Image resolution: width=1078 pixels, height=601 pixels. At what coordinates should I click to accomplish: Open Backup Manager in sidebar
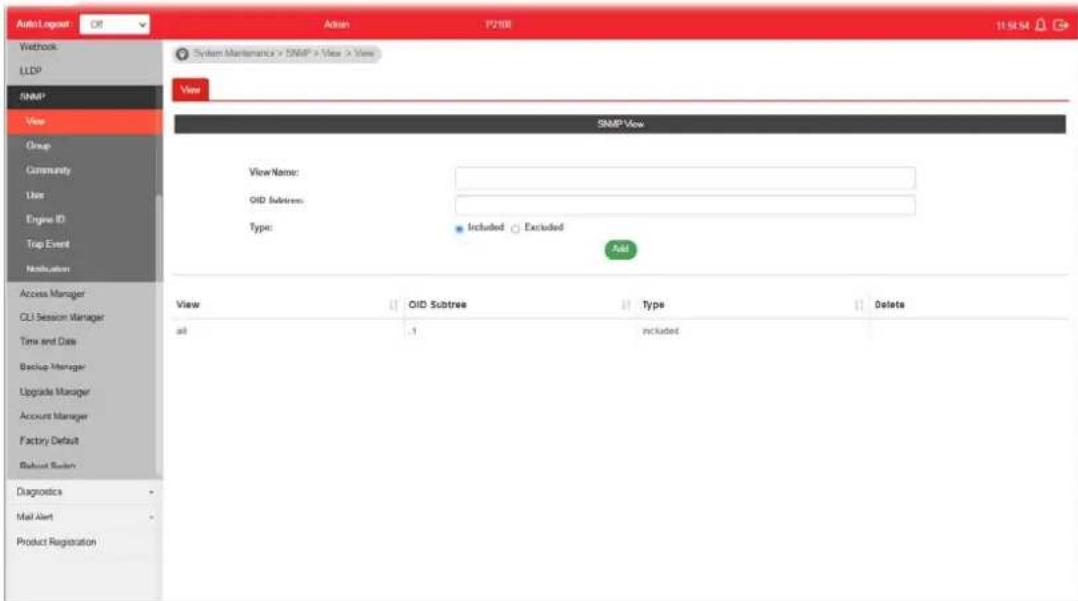(52, 367)
